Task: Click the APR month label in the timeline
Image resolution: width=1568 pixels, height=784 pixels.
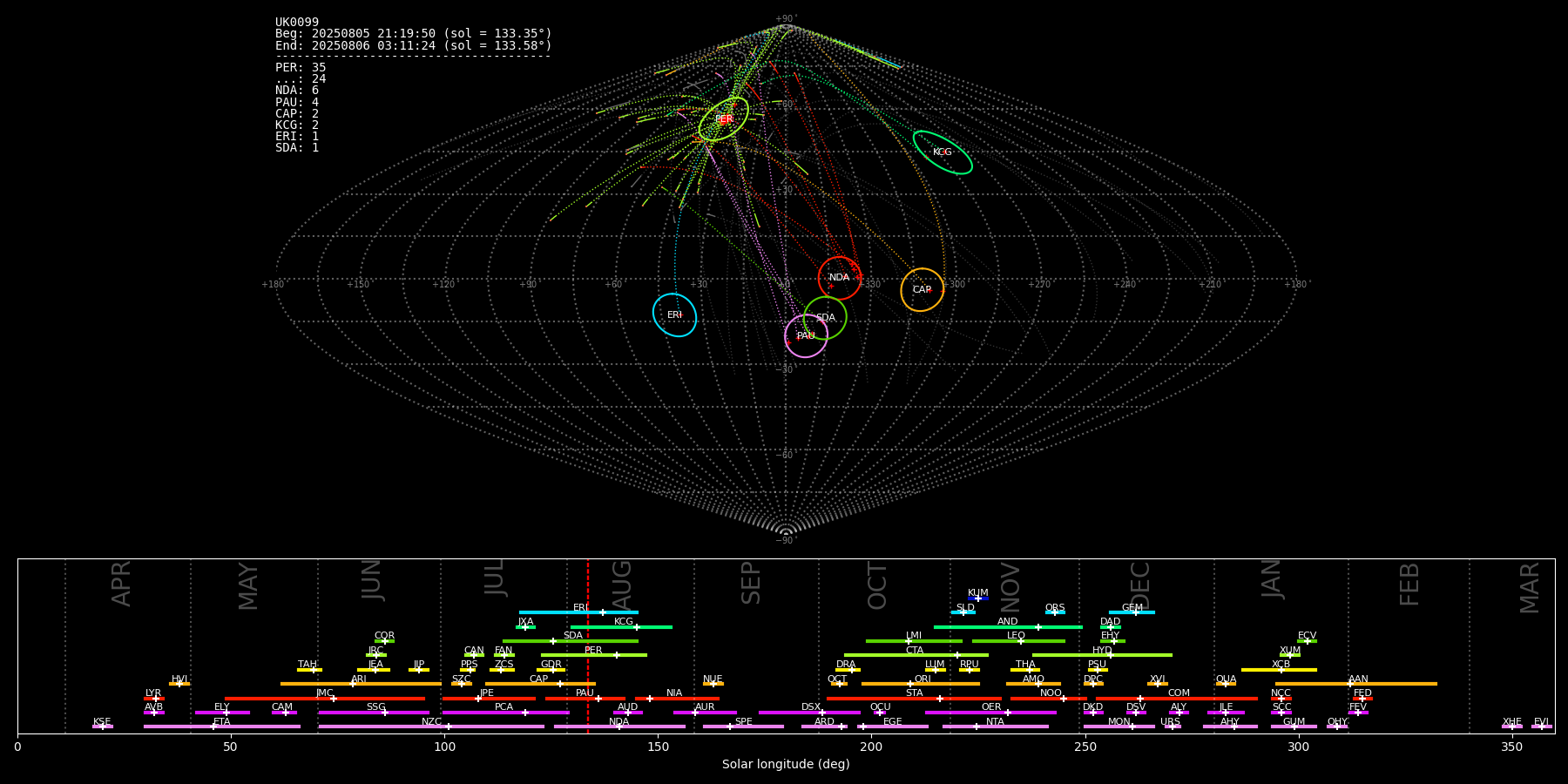Action: pyautogui.click(x=121, y=584)
